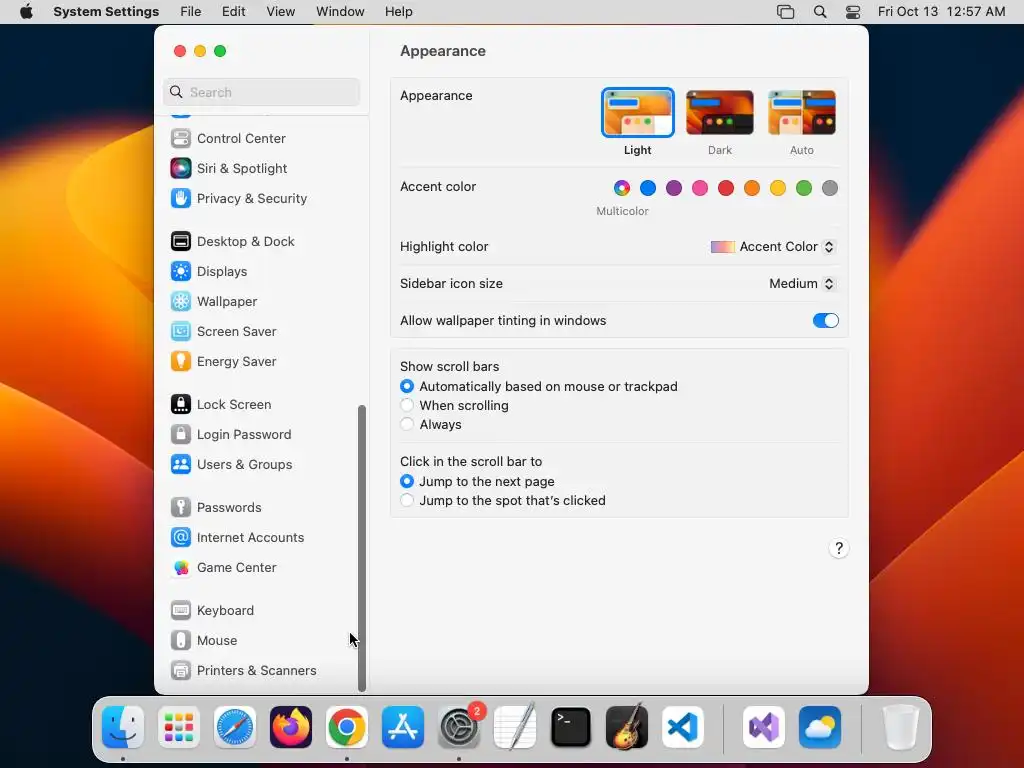Open the Help menu
The height and width of the screenshot is (768, 1024).
pos(398,12)
